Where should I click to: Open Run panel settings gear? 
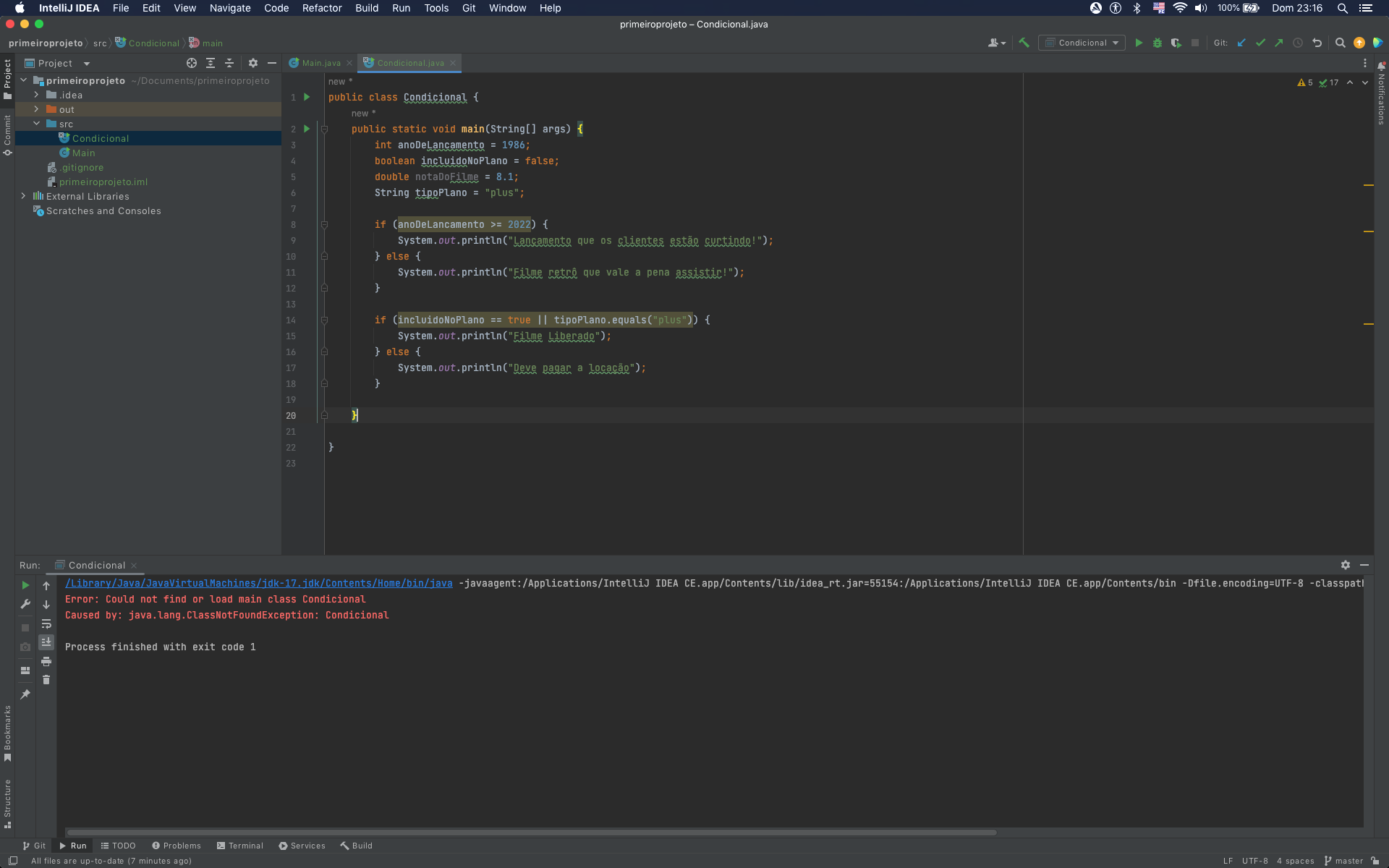tap(1346, 565)
